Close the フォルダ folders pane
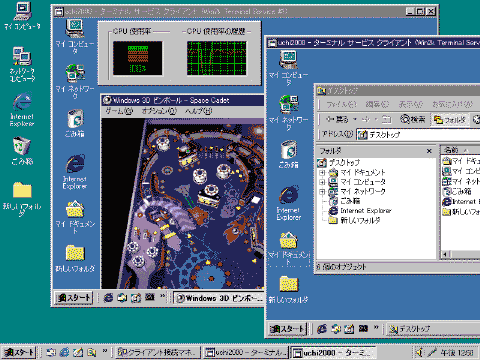 [429, 151]
